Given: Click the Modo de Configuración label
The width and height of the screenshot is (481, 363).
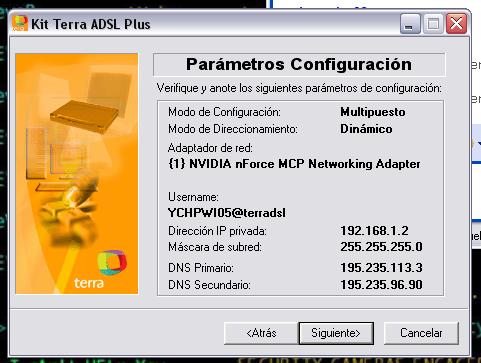Looking at the screenshot, I should (x=224, y=112).
